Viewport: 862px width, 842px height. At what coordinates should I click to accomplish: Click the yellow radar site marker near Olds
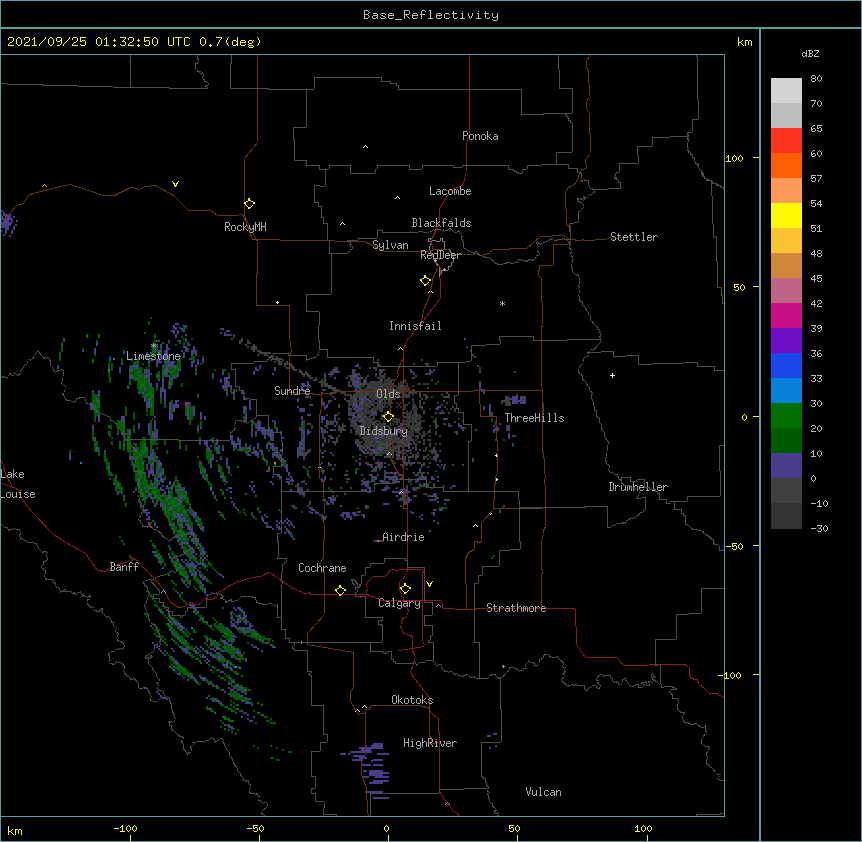pos(388,417)
